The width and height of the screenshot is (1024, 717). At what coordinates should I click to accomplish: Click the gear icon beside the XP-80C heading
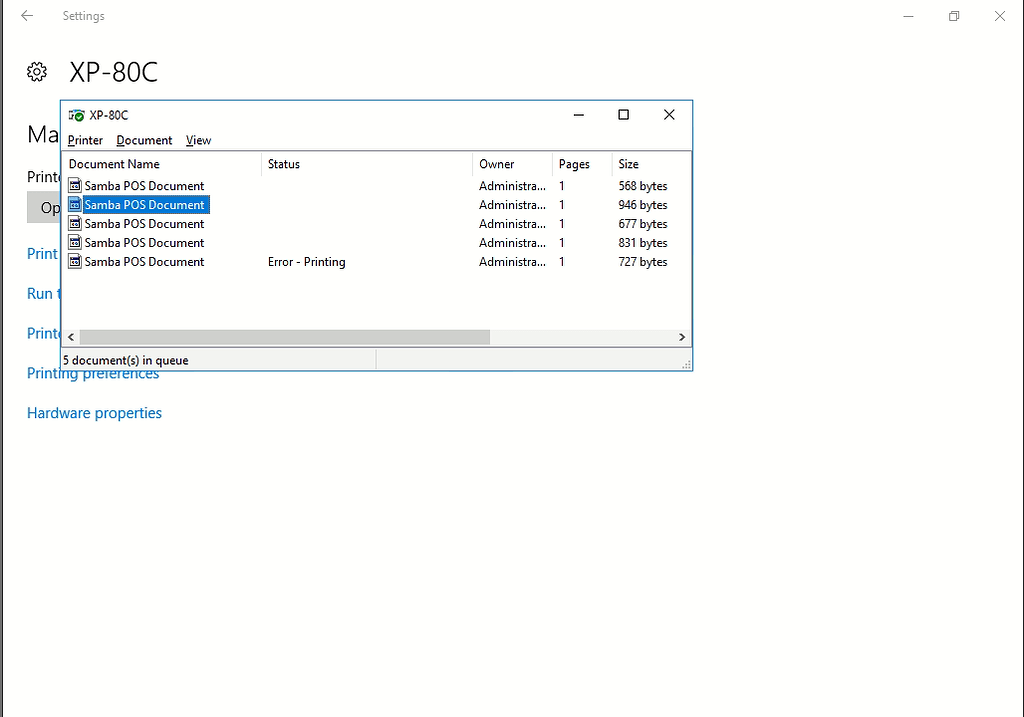tap(37, 72)
